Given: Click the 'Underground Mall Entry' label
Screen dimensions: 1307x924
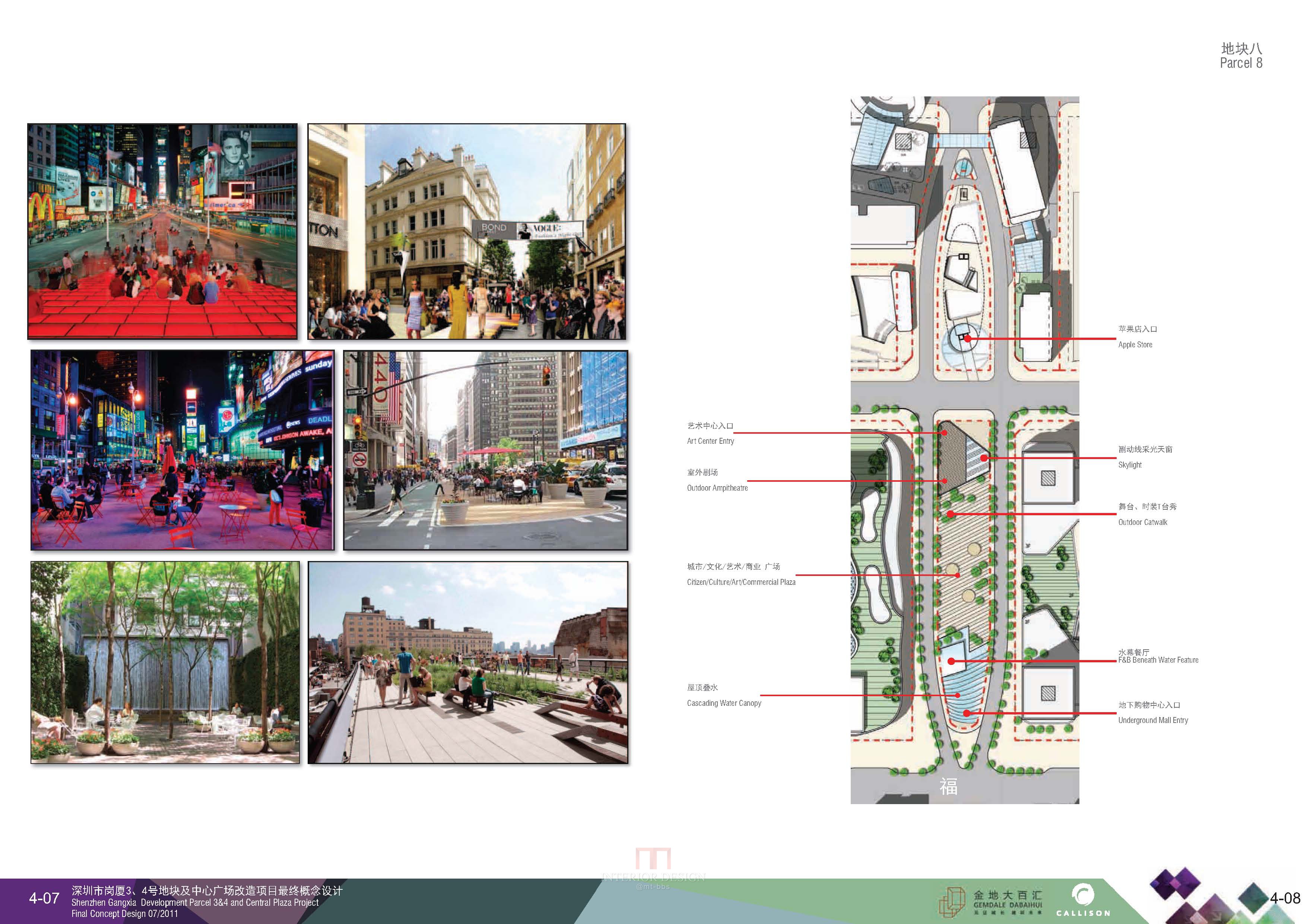Looking at the screenshot, I should point(1153,720).
